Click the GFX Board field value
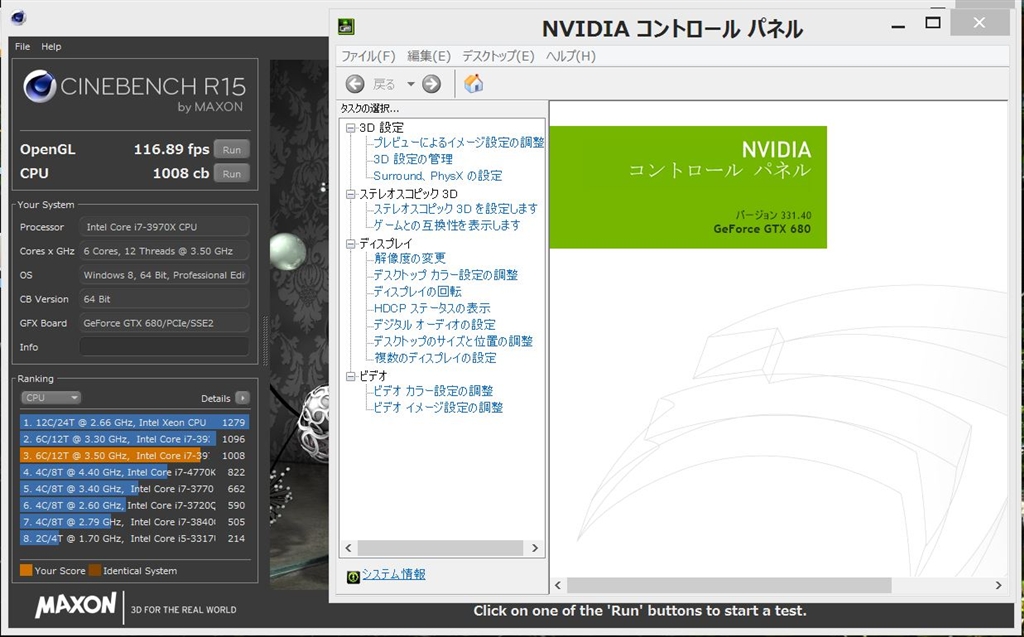Viewport: 1024px width, 637px height. point(164,323)
